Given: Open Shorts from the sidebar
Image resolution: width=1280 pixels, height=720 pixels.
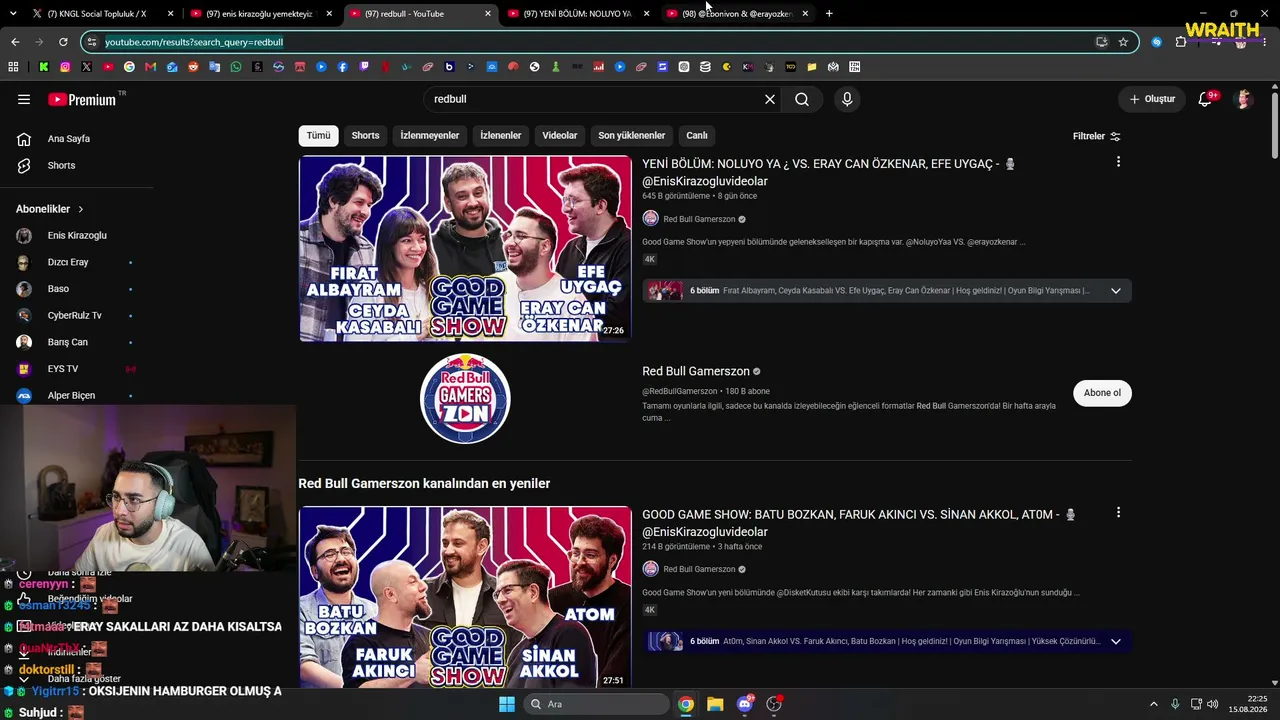Looking at the screenshot, I should [x=61, y=165].
